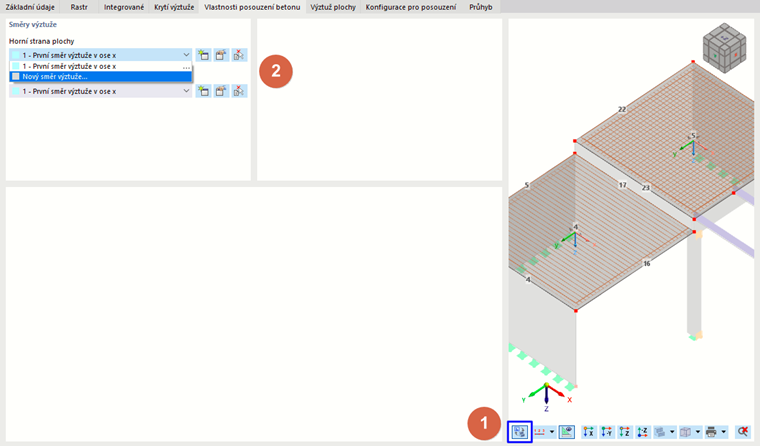The height and width of the screenshot is (446, 760).
Task: Click line label 17 in model
Action: tap(622, 185)
